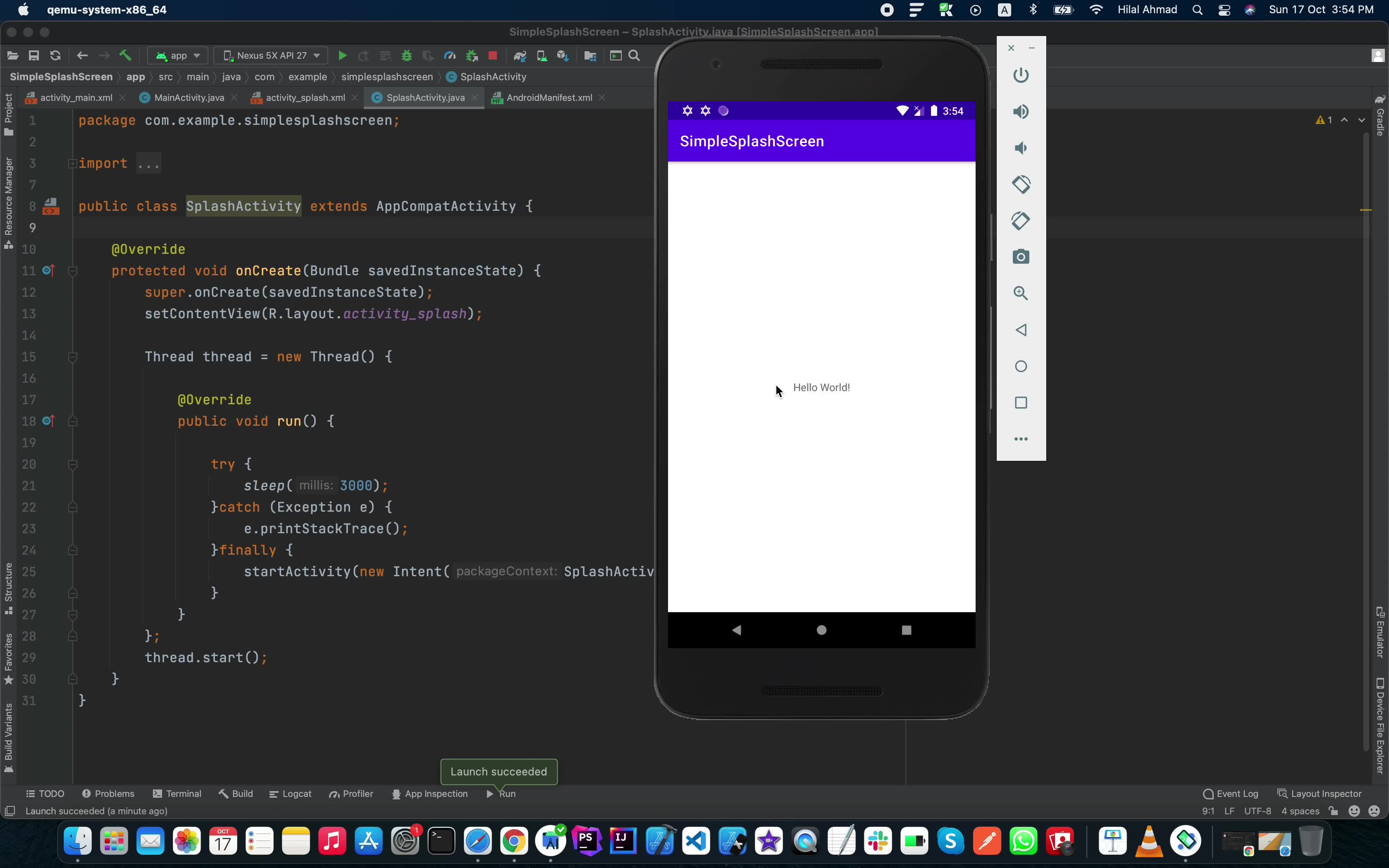This screenshot has width=1389, height=868.
Task: Stop the running app
Action: click(492, 56)
